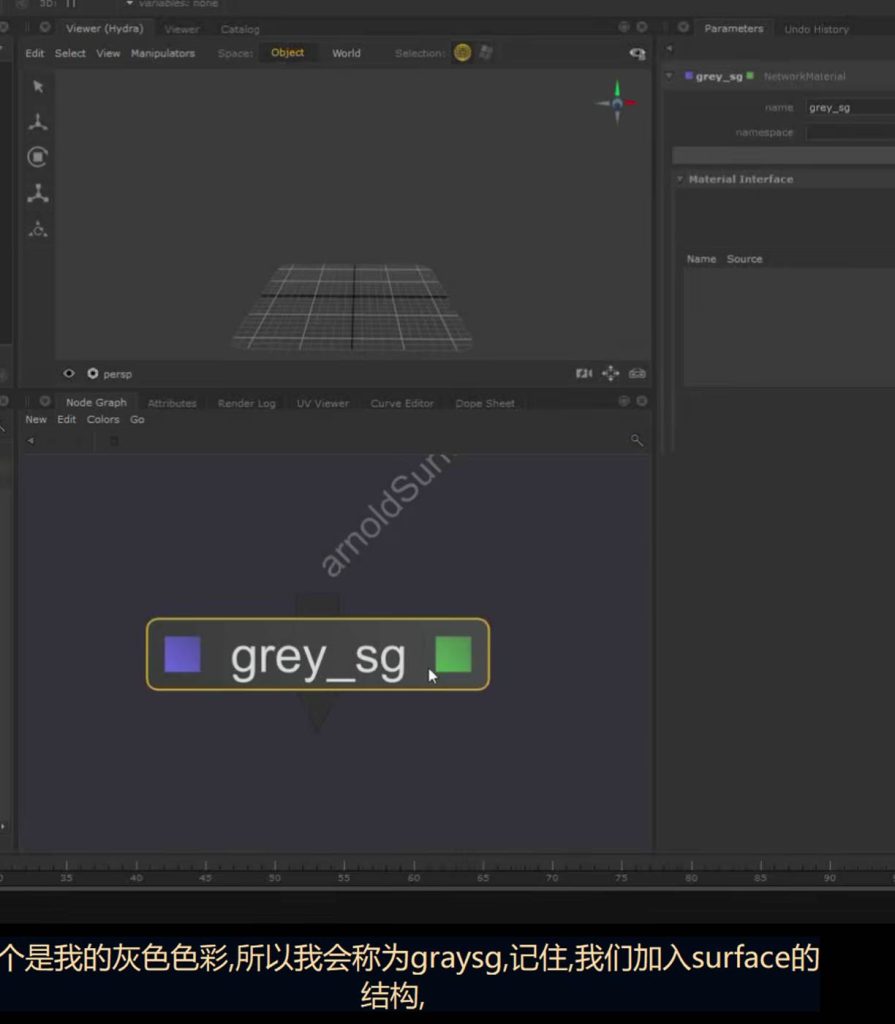Select the arrow selection tool in viewer

point(38,87)
